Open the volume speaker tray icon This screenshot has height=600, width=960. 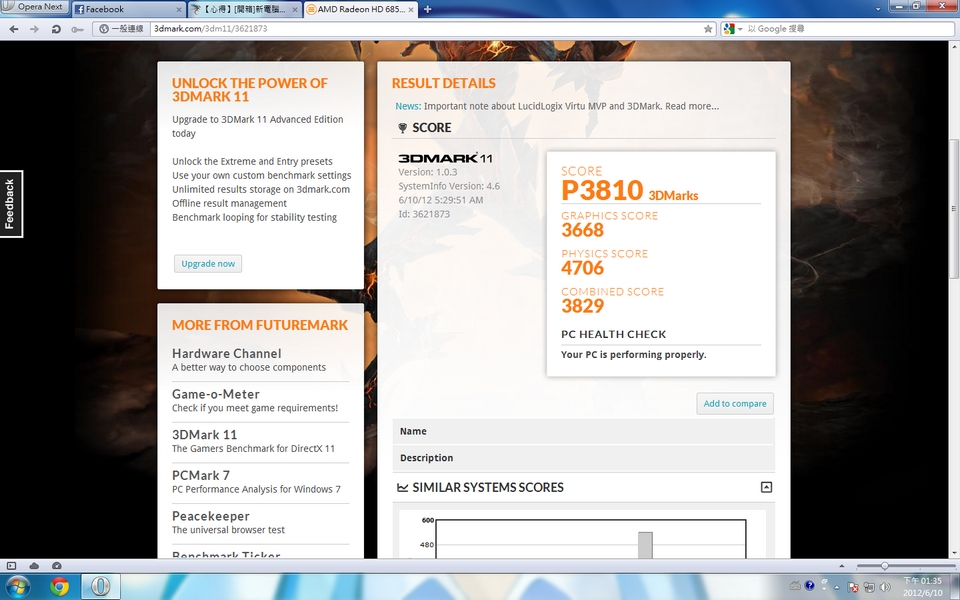click(885, 587)
